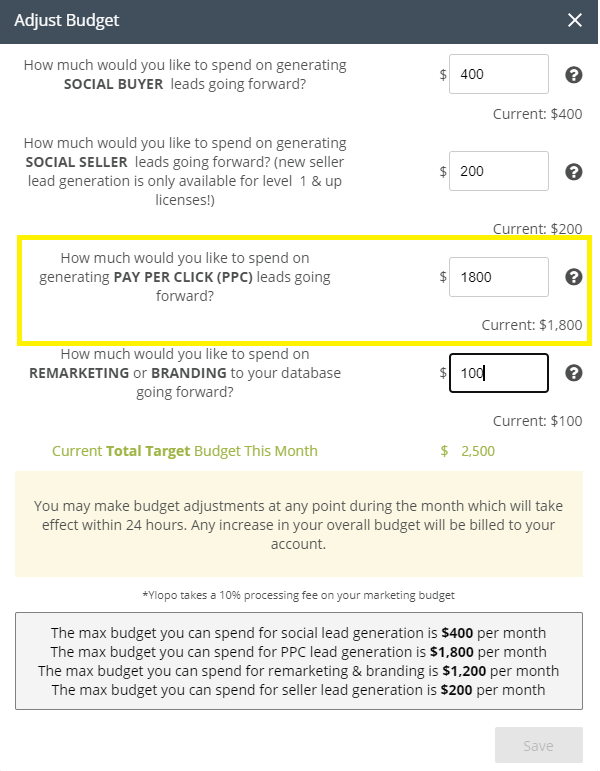Click the max budget limits info box
This screenshot has height=771, width=600.
coord(299,661)
